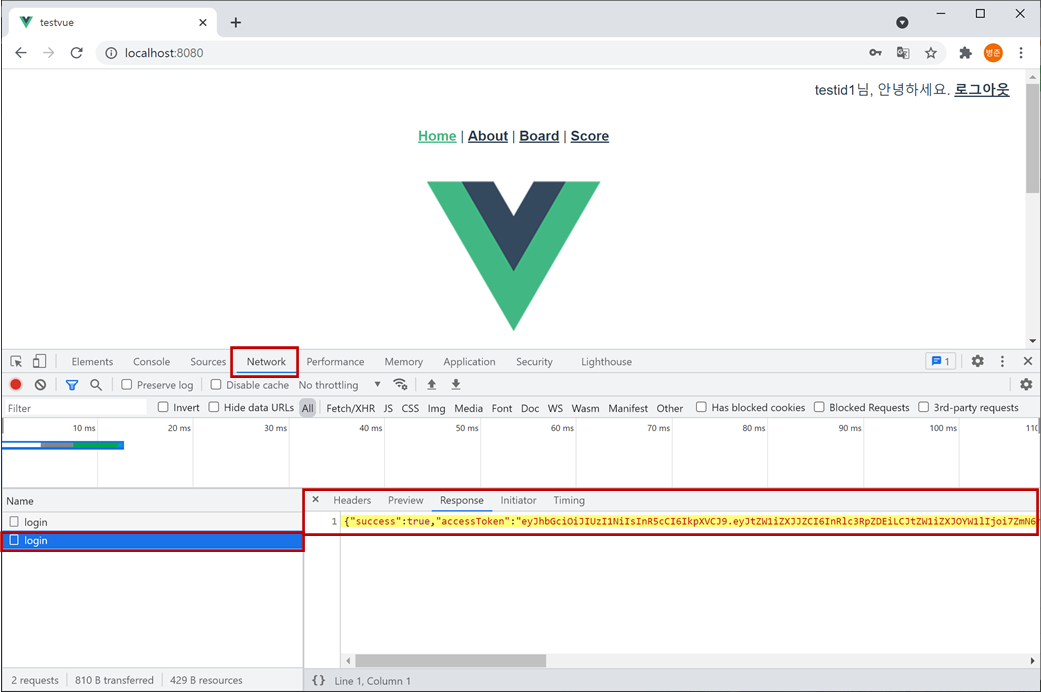Switch to the Sources tab
The image size is (1041, 692).
tap(208, 361)
